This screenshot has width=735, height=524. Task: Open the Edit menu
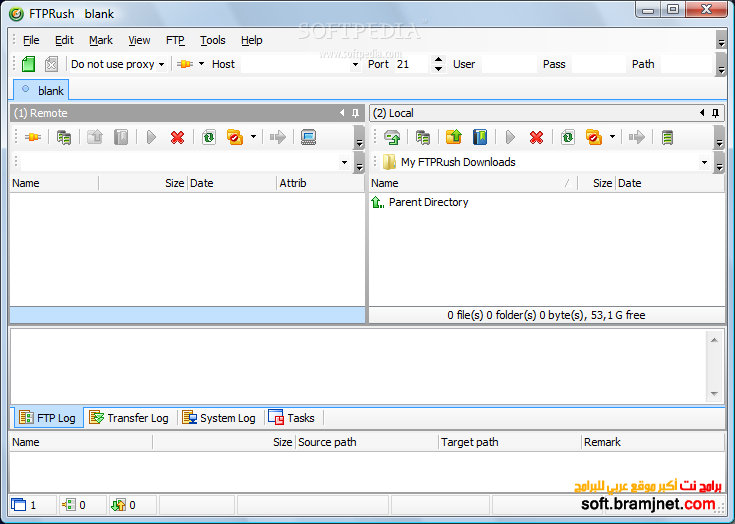(x=64, y=40)
